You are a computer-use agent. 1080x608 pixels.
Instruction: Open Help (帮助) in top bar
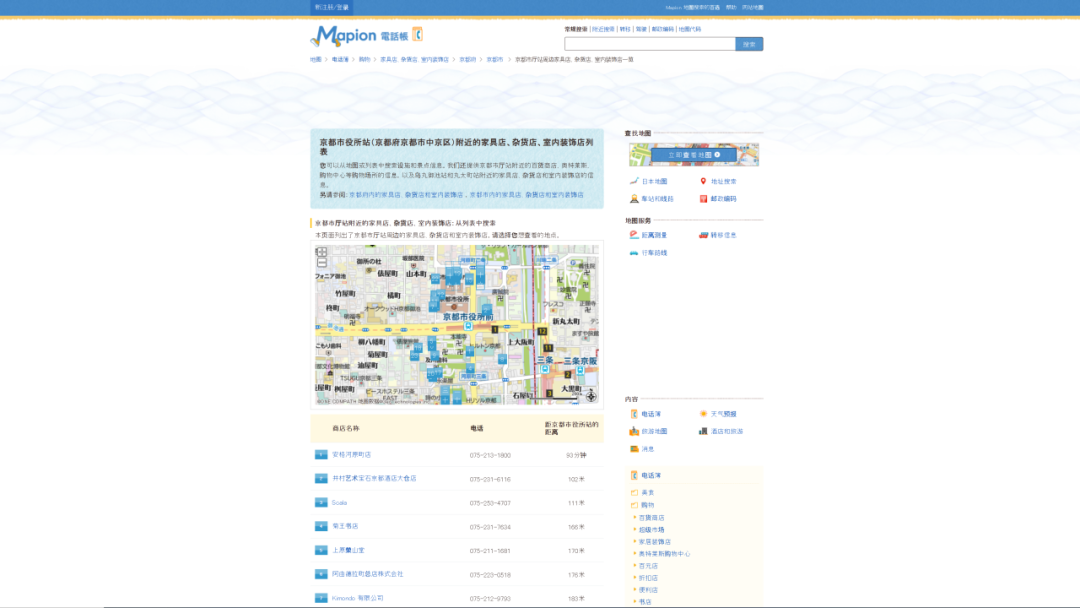pos(731,8)
